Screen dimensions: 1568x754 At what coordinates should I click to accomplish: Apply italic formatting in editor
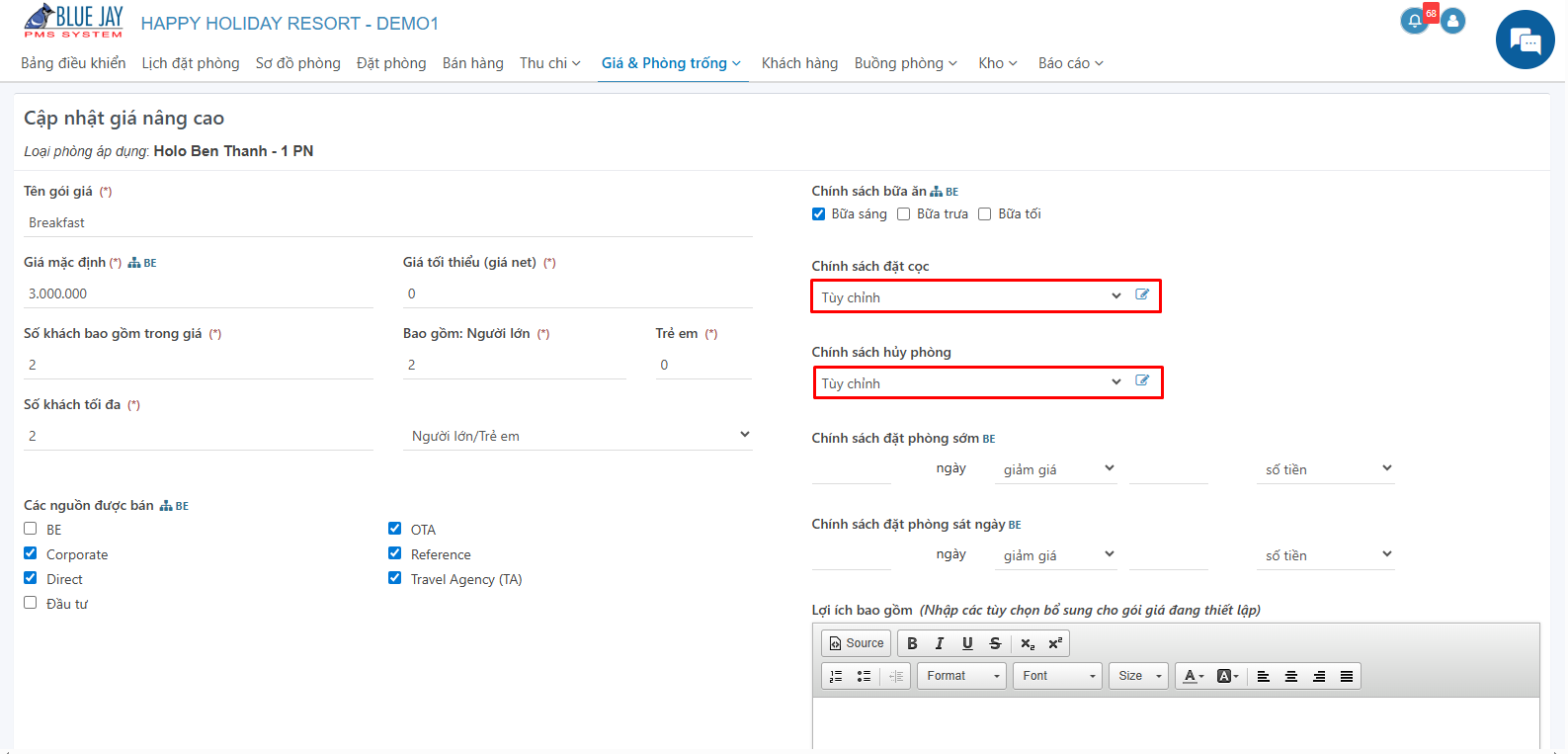[x=940, y=643]
